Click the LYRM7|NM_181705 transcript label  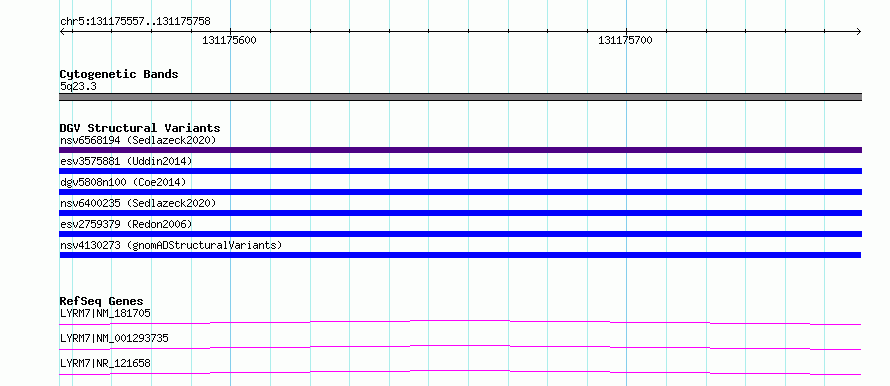coord(105,313)
